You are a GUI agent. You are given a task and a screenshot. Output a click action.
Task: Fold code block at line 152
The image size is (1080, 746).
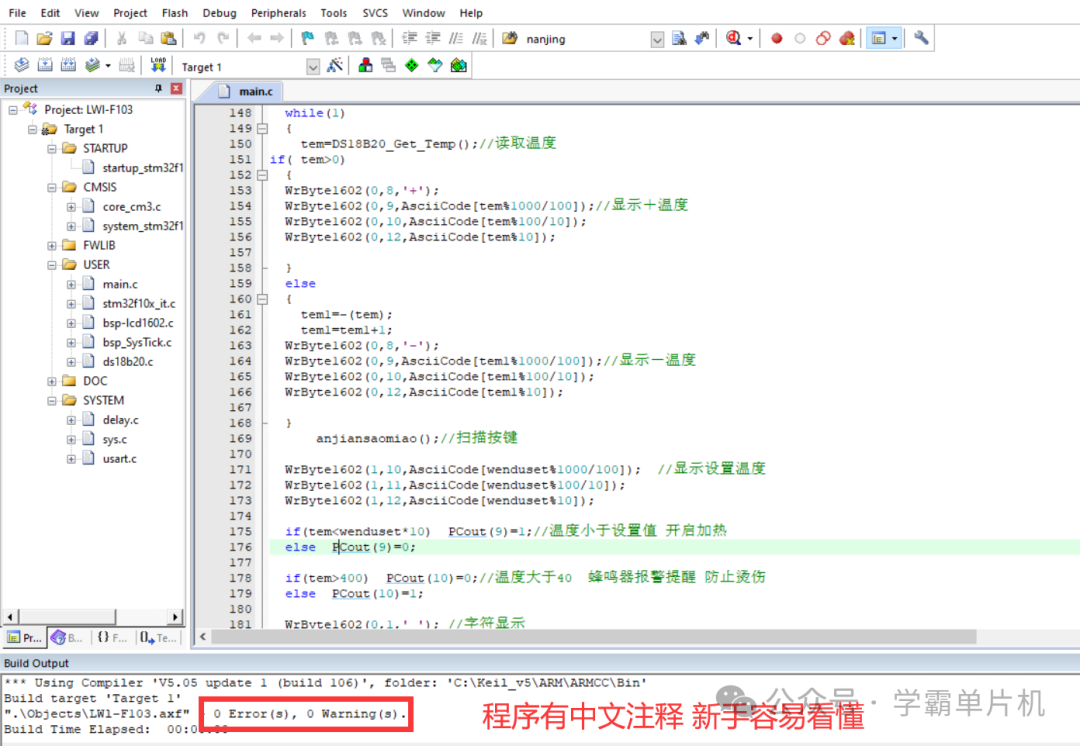coord(262,175)
